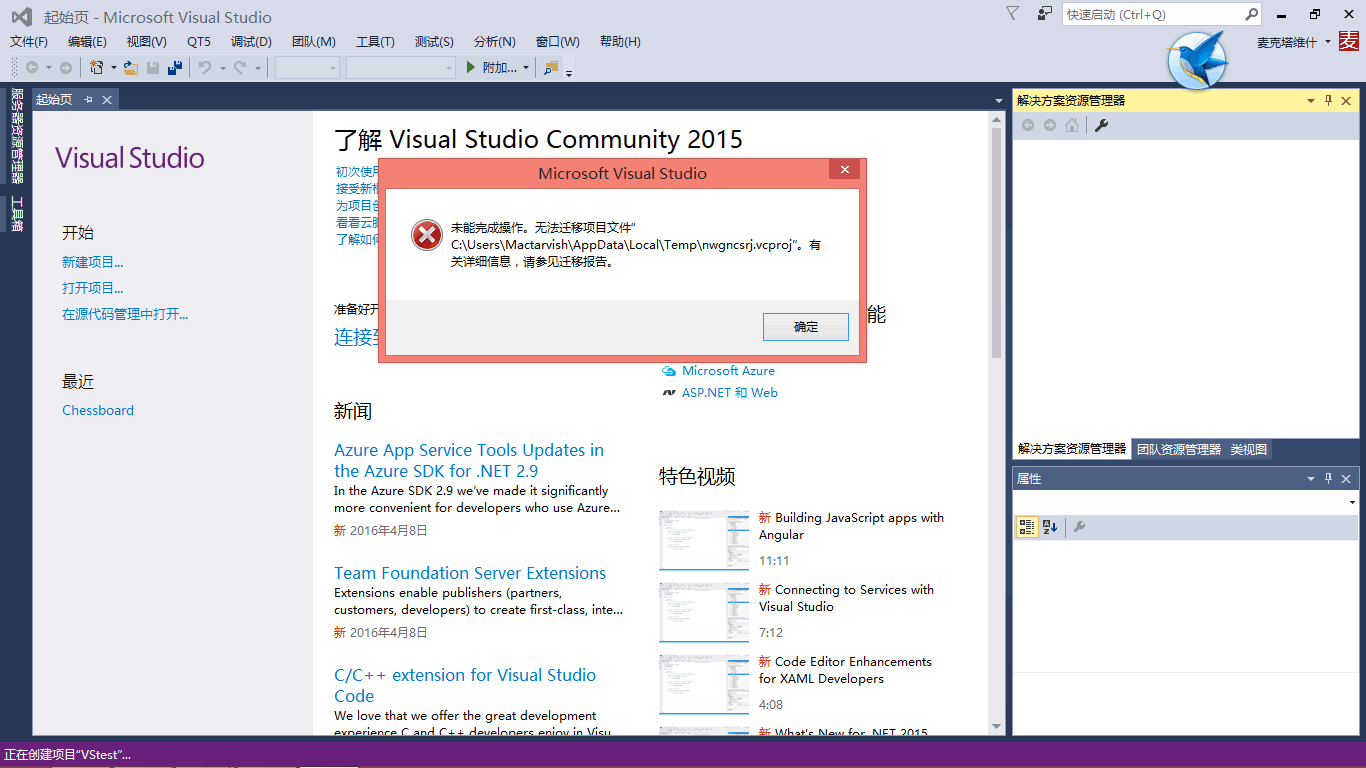This screenshot has height=768, width=1366.
Task: Click the green 附加 start button
Action: pos(491,67)
